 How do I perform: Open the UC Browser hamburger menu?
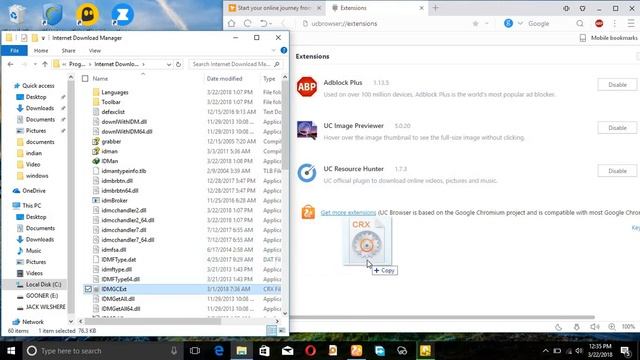pyautogui.click(x=631, y=23)
